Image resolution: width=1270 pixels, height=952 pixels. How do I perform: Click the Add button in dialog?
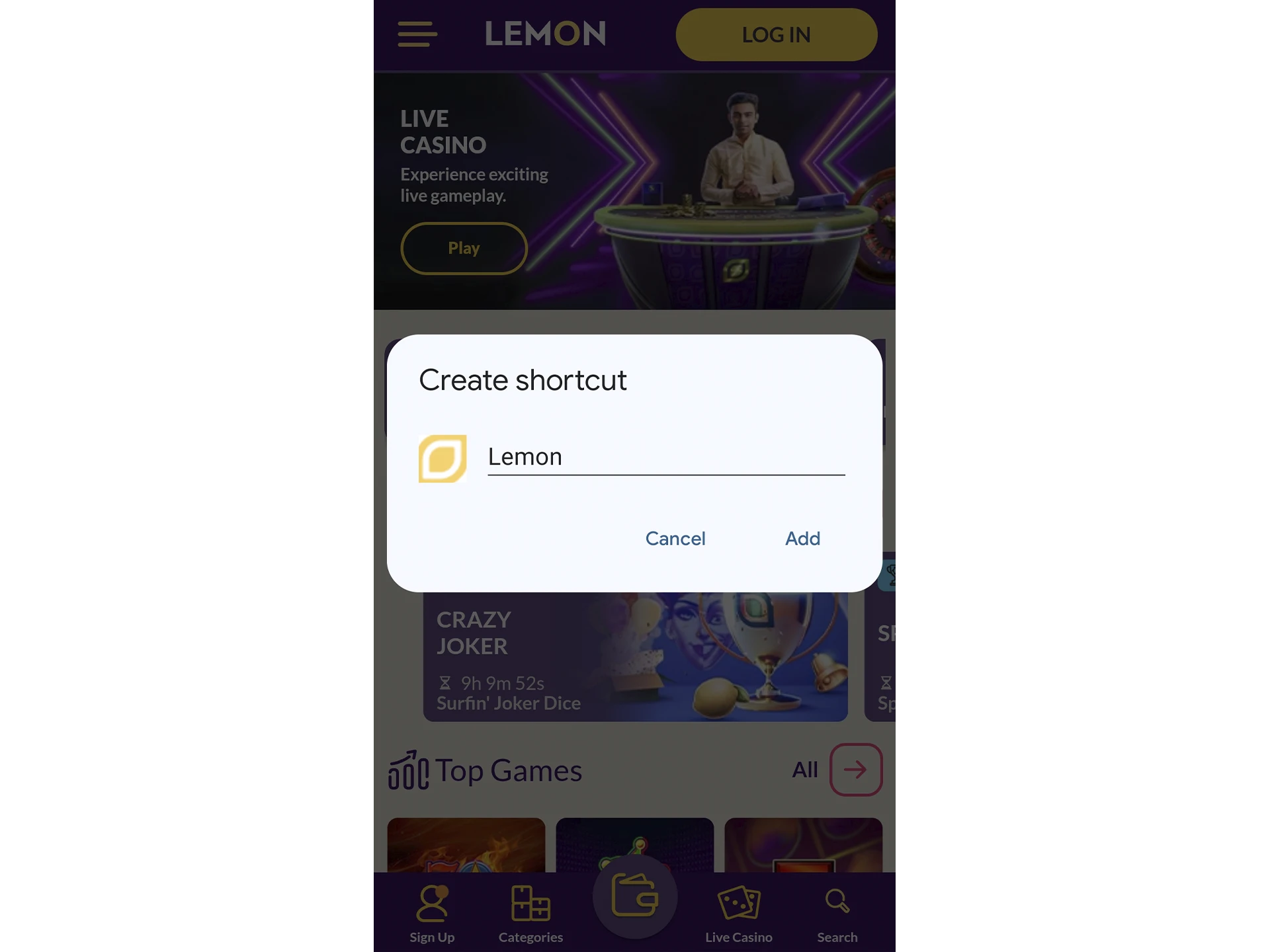coord(802,538)
